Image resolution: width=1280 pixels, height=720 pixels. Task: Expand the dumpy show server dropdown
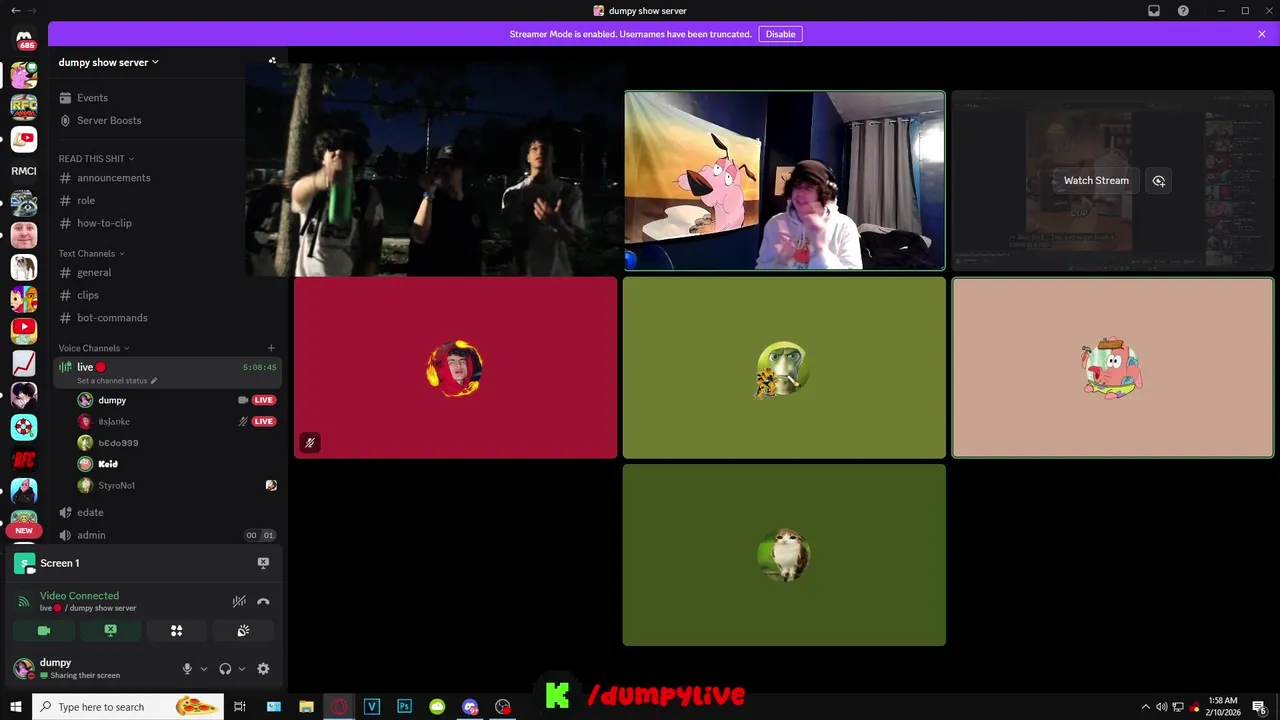click(108, 62)
